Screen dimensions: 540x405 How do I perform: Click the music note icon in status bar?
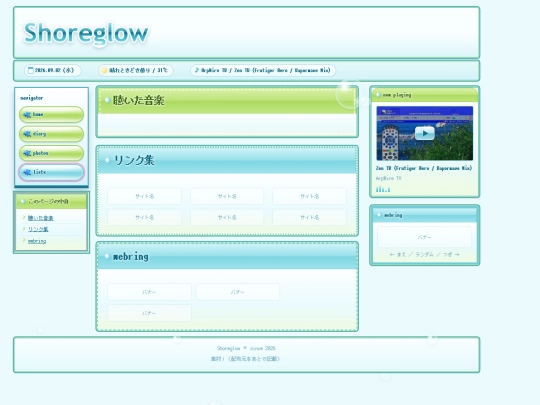pyautogui.click(x=197, y=70)
